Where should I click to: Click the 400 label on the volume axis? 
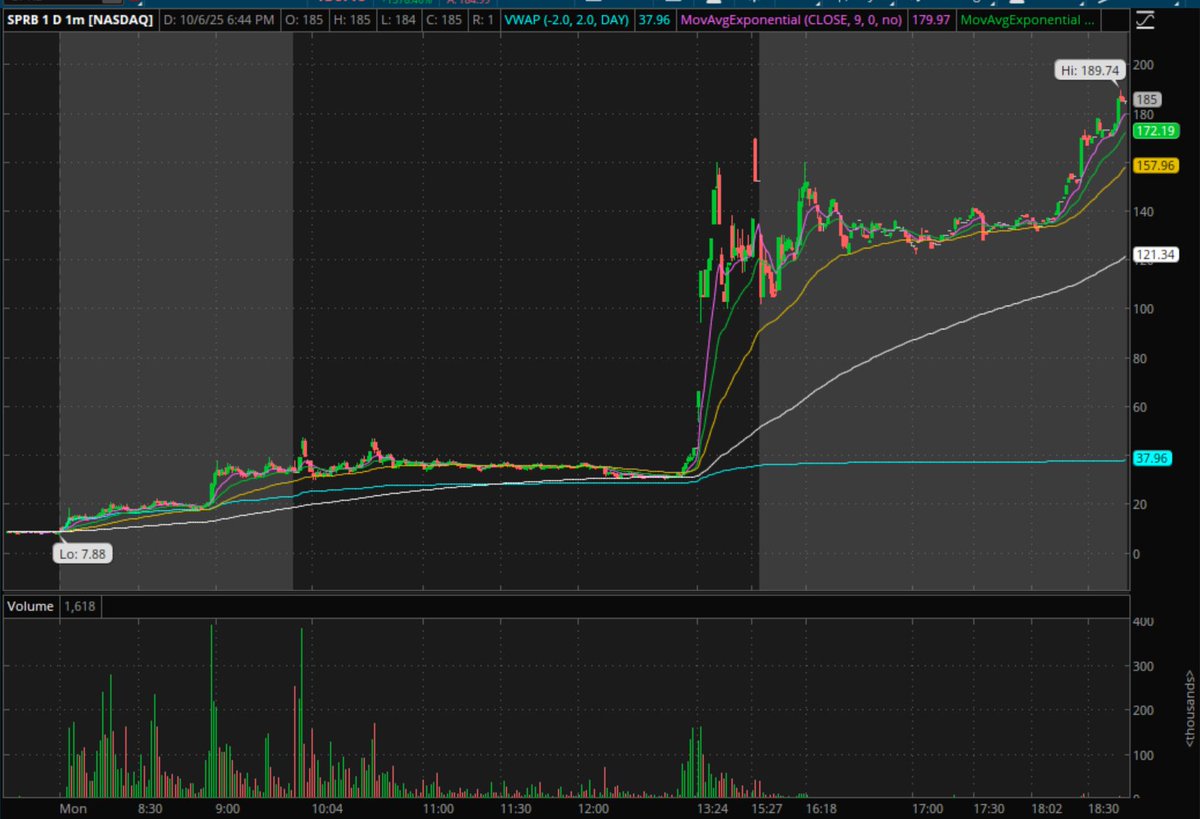[x=1143, y=622]
